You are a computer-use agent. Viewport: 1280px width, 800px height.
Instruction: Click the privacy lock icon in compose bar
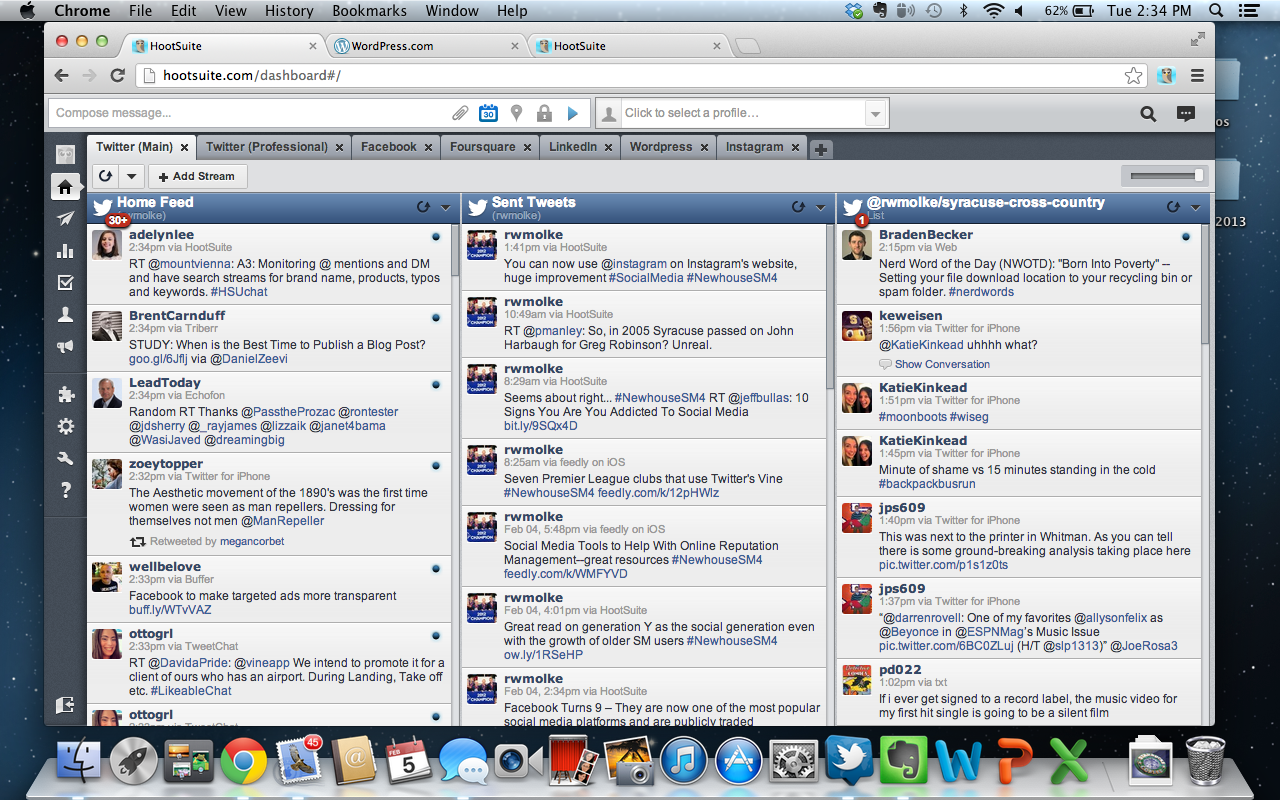point(544,113)
